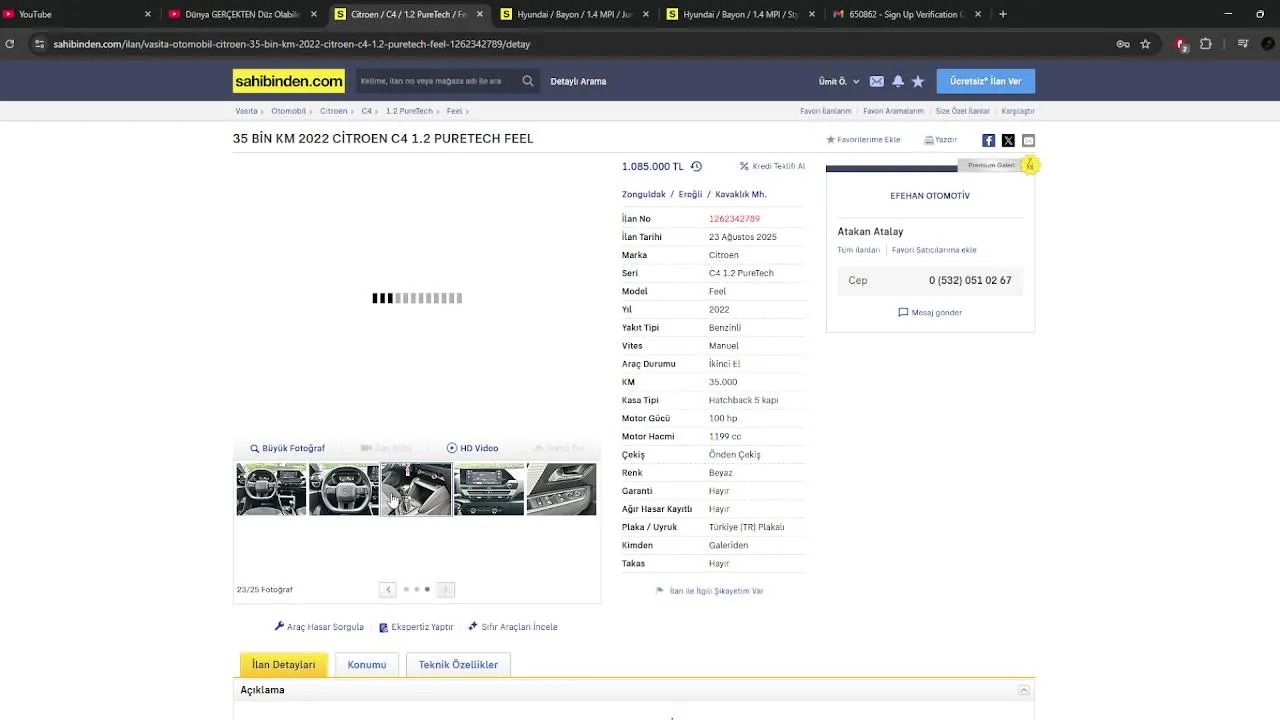The image size is (1280, 720).
Task: Switch to Hyundai Bayon Jump tab
Action: pyautogui.click(x=575, y=14)
